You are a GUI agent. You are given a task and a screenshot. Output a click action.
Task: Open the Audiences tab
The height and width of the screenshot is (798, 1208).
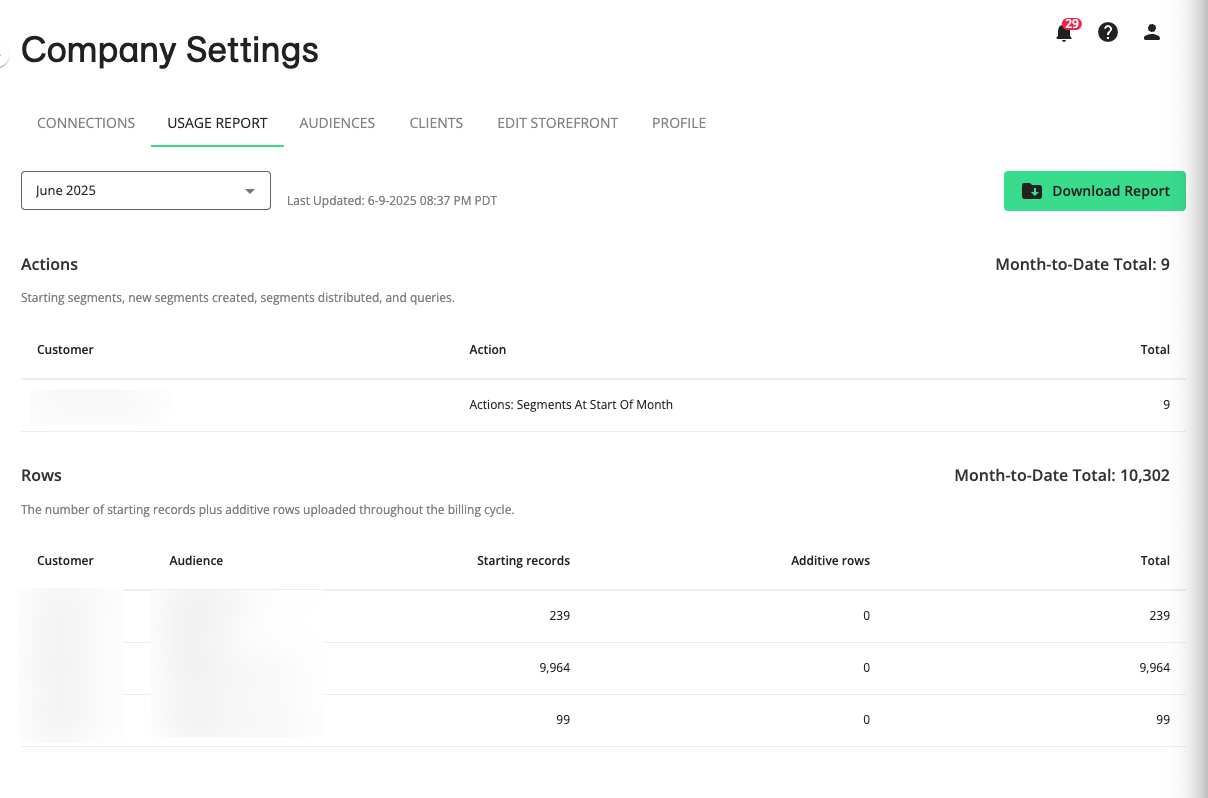click(x=337, y=123)
